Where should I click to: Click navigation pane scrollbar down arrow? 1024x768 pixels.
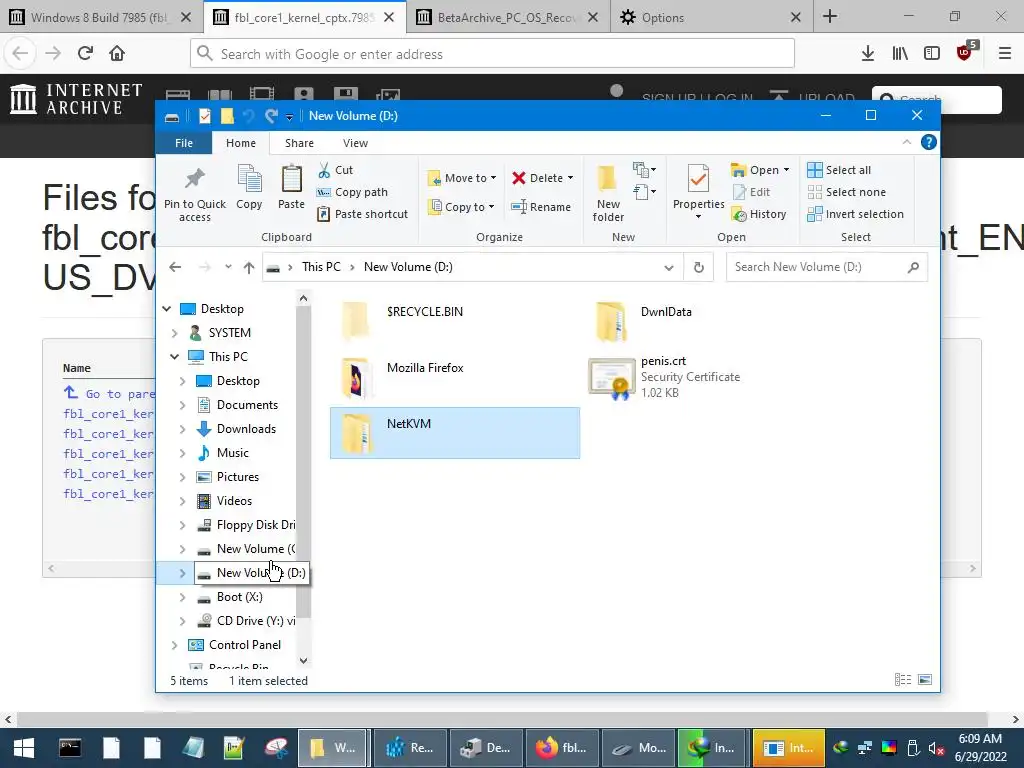[x=303, y=660]
